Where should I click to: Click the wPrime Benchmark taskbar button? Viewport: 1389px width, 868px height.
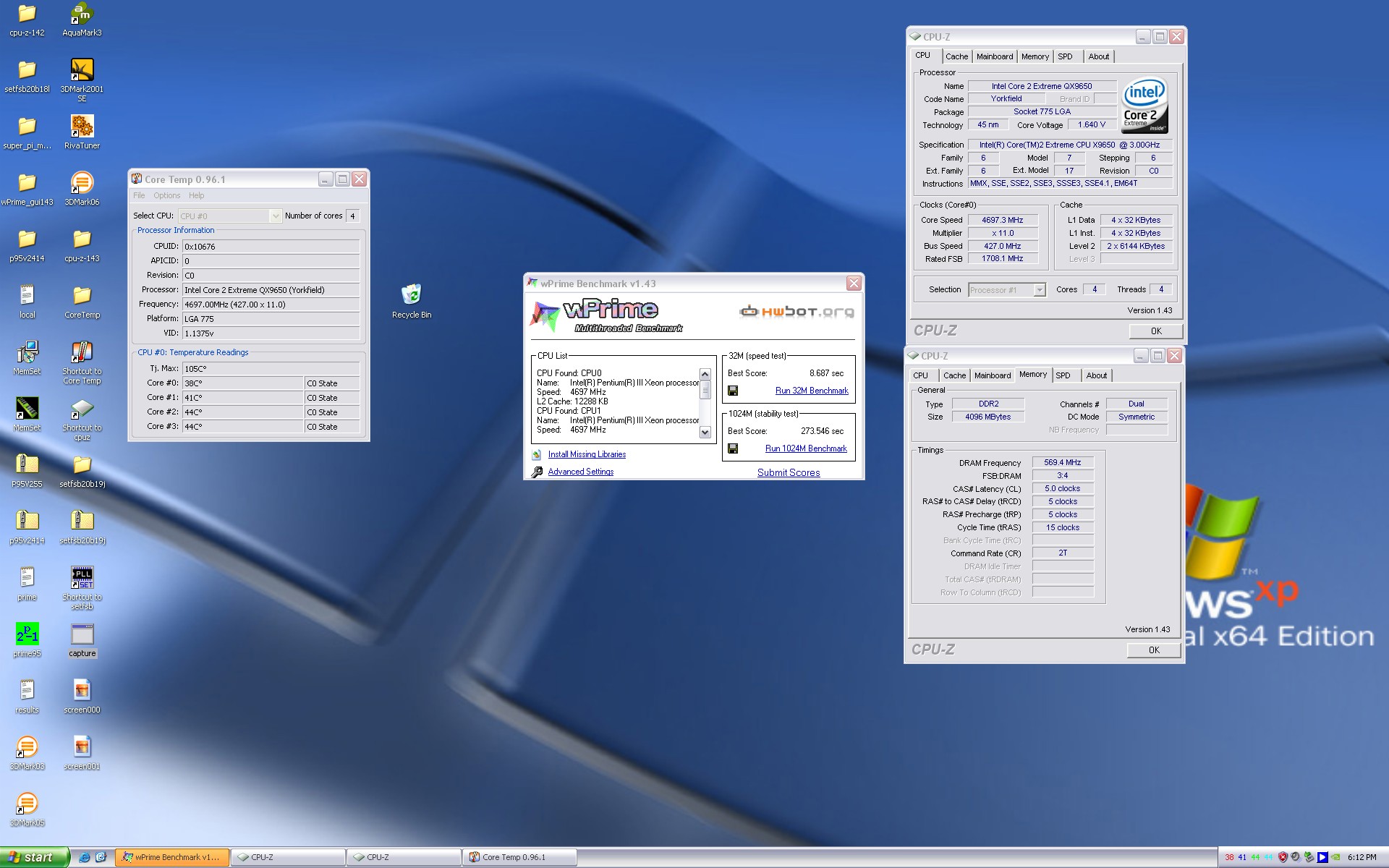(x=172, y=857)
